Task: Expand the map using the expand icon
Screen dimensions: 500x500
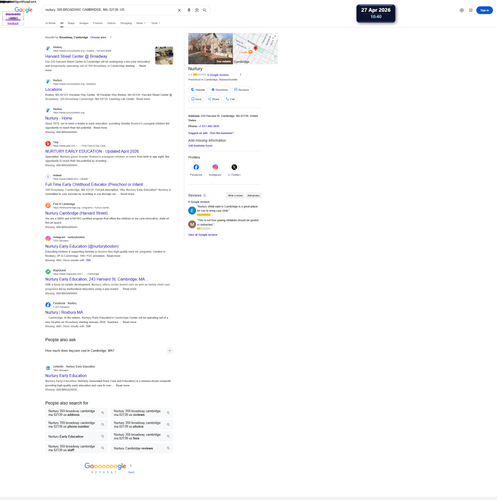Action: pos(275,36)
